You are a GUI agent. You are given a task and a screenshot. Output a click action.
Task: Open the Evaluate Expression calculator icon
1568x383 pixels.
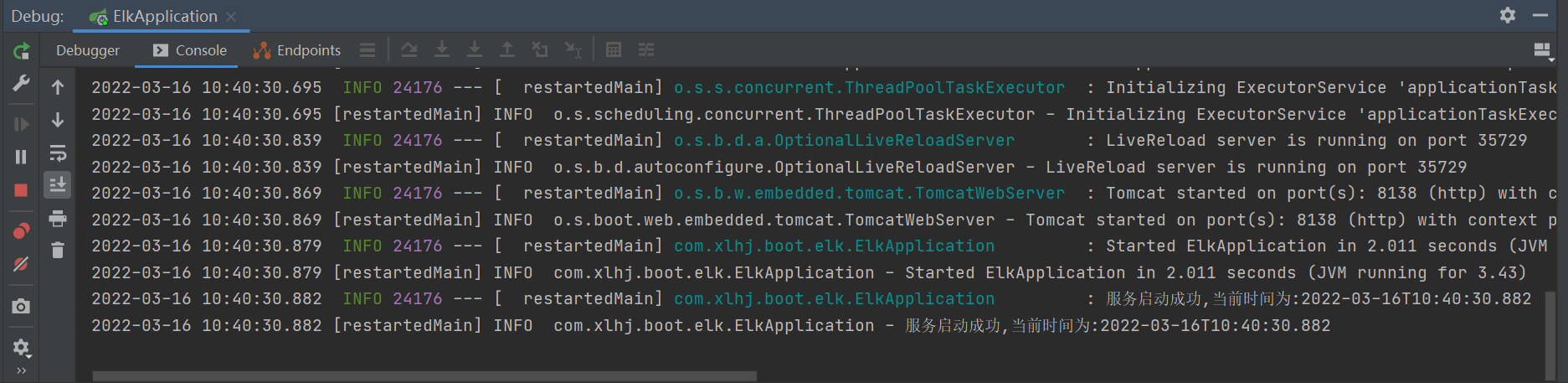tap(614, 50)
